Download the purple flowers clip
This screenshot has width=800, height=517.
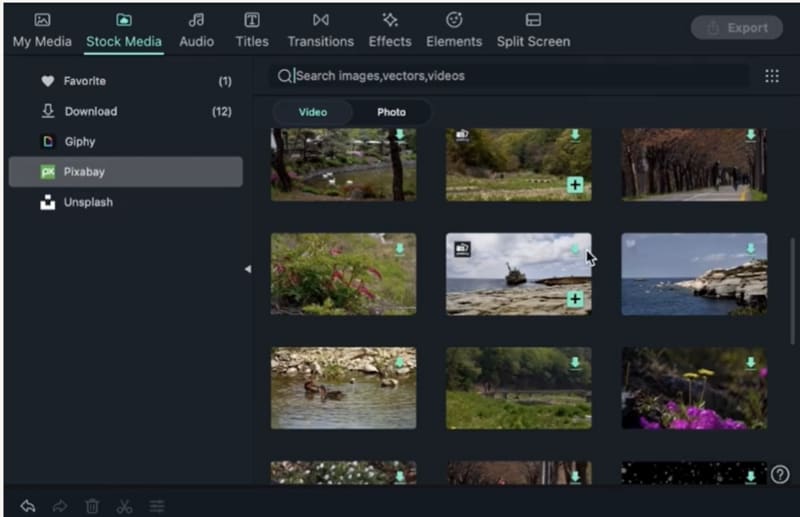751,362
